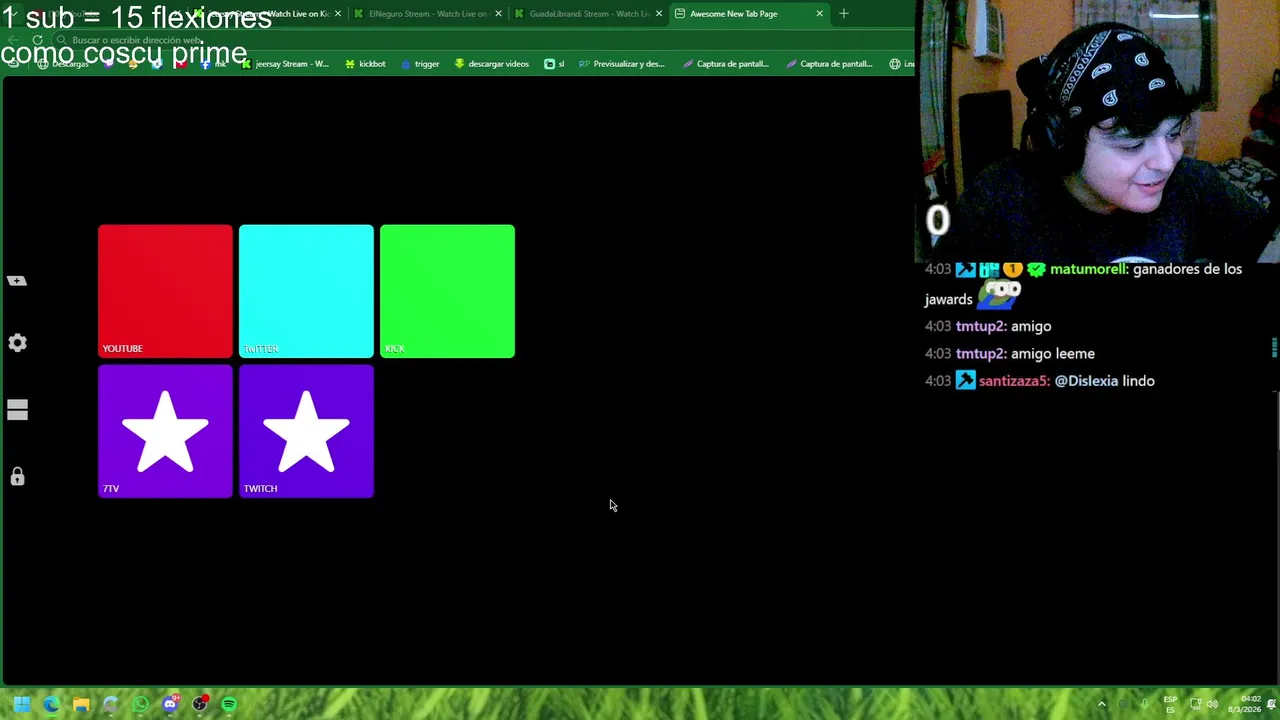Reload the page with the refresh button
Screen dimensions: 1280x720
point(37,40)
